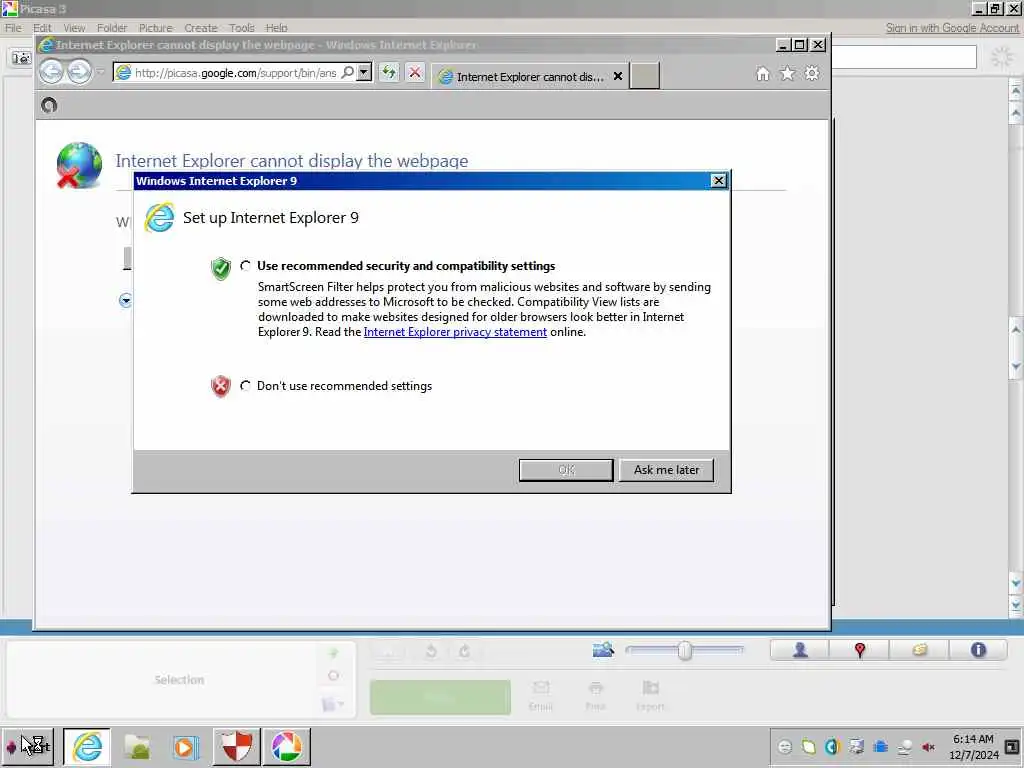Click Sign in with Google Account link
The width and height of the screenshot is (1024, 768).
click(x=952, y=28)
